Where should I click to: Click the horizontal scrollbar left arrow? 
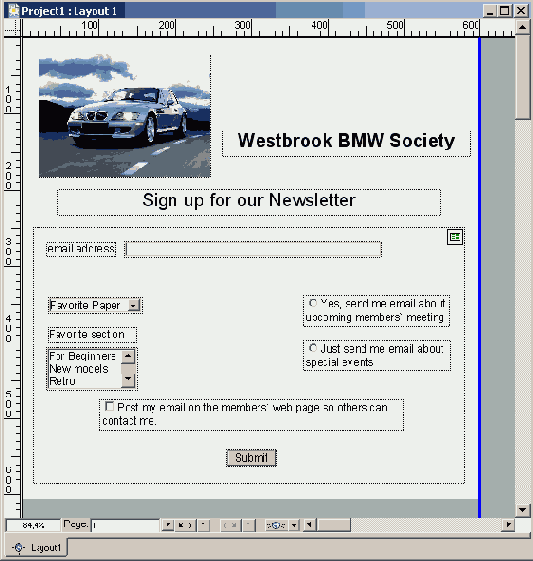[x=310, y=525]
